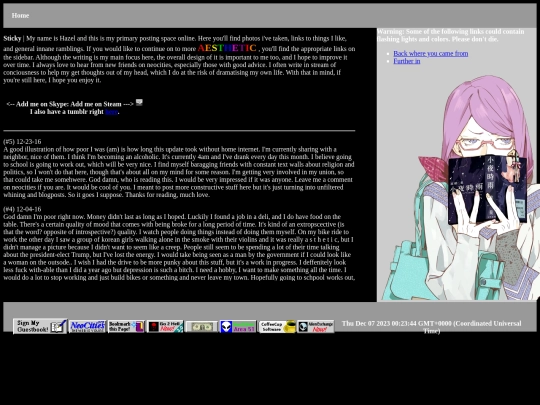Click the '(#4) 12-04-16' post heading
540x405 pixels.
[22, 209]
